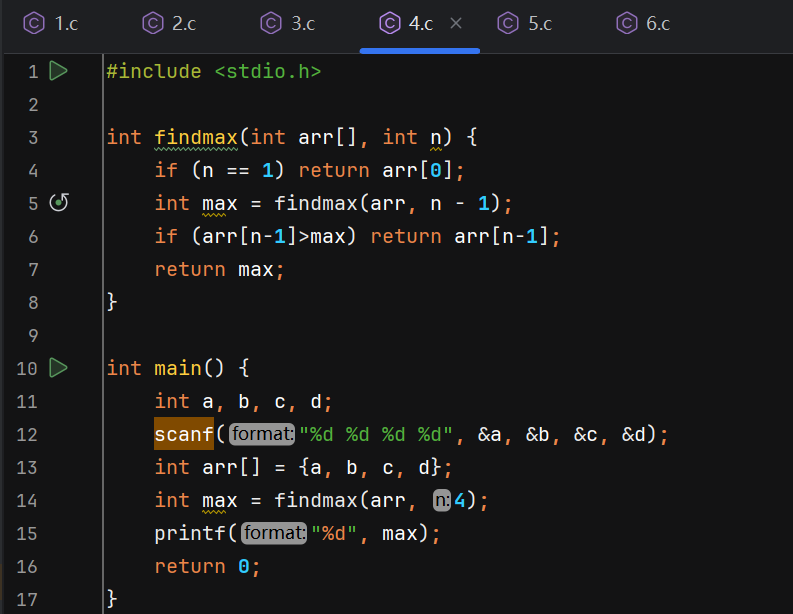Close the 4.c tab
This screenshot has height=614, width=793.
[x=456, y=23]
